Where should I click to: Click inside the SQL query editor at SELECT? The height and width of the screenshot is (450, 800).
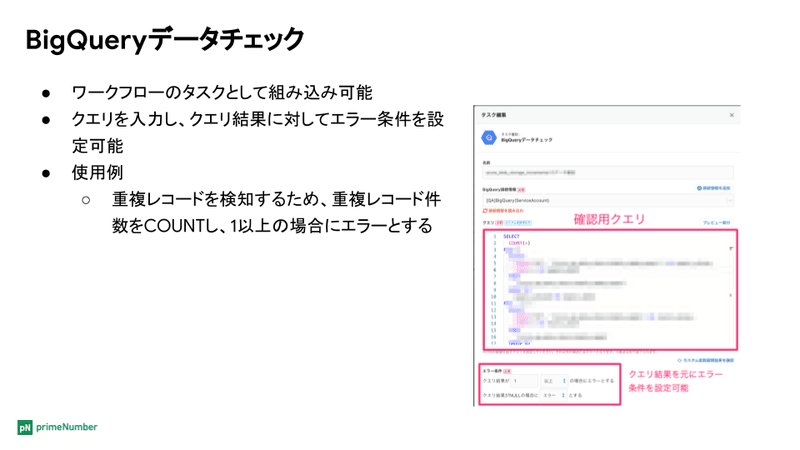(511, 236)
